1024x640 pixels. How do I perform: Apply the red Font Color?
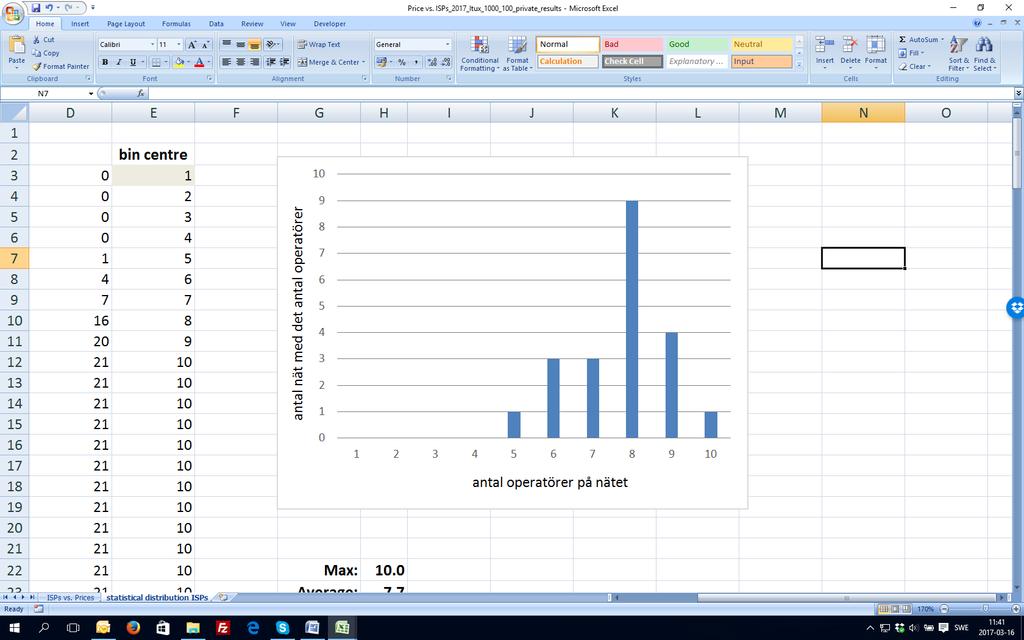coord(199,62)
